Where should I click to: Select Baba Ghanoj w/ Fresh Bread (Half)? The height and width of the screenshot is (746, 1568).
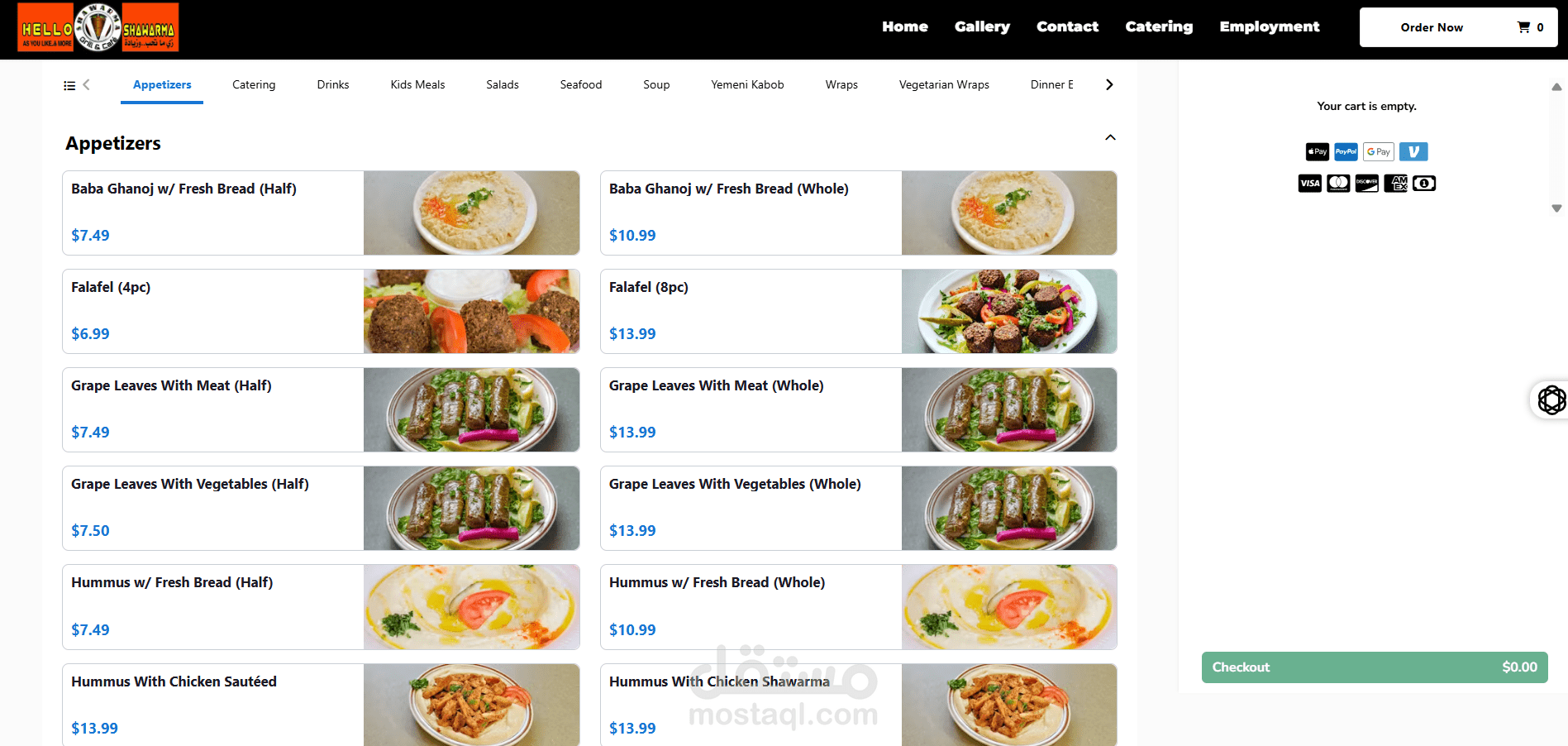click(x=321, y=213)
